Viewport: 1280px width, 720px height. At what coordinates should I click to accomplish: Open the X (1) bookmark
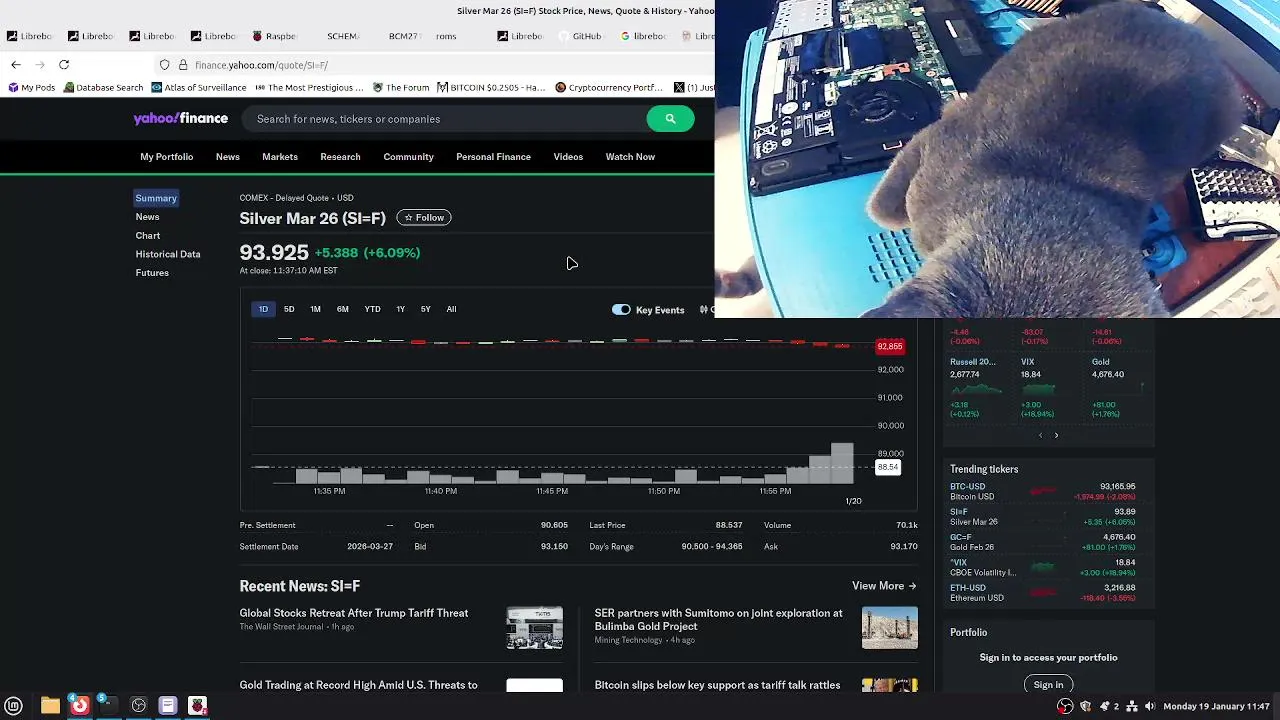694,87
